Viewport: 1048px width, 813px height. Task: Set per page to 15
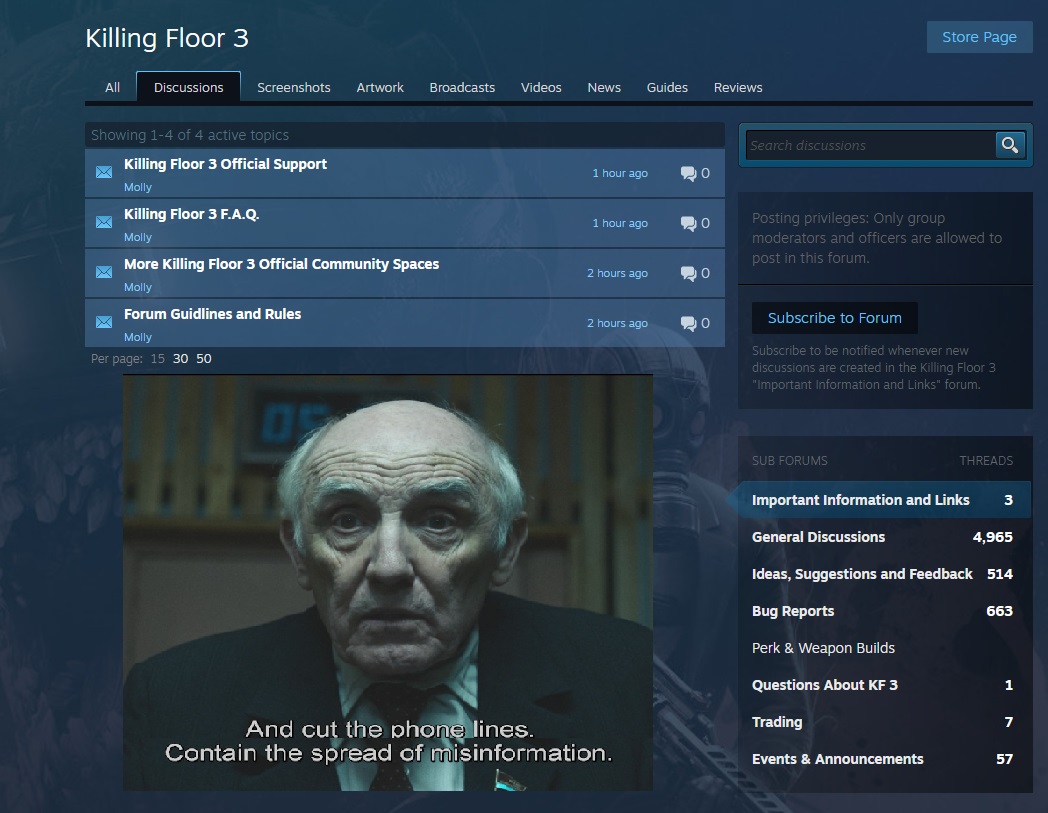[x=158, y=358]
